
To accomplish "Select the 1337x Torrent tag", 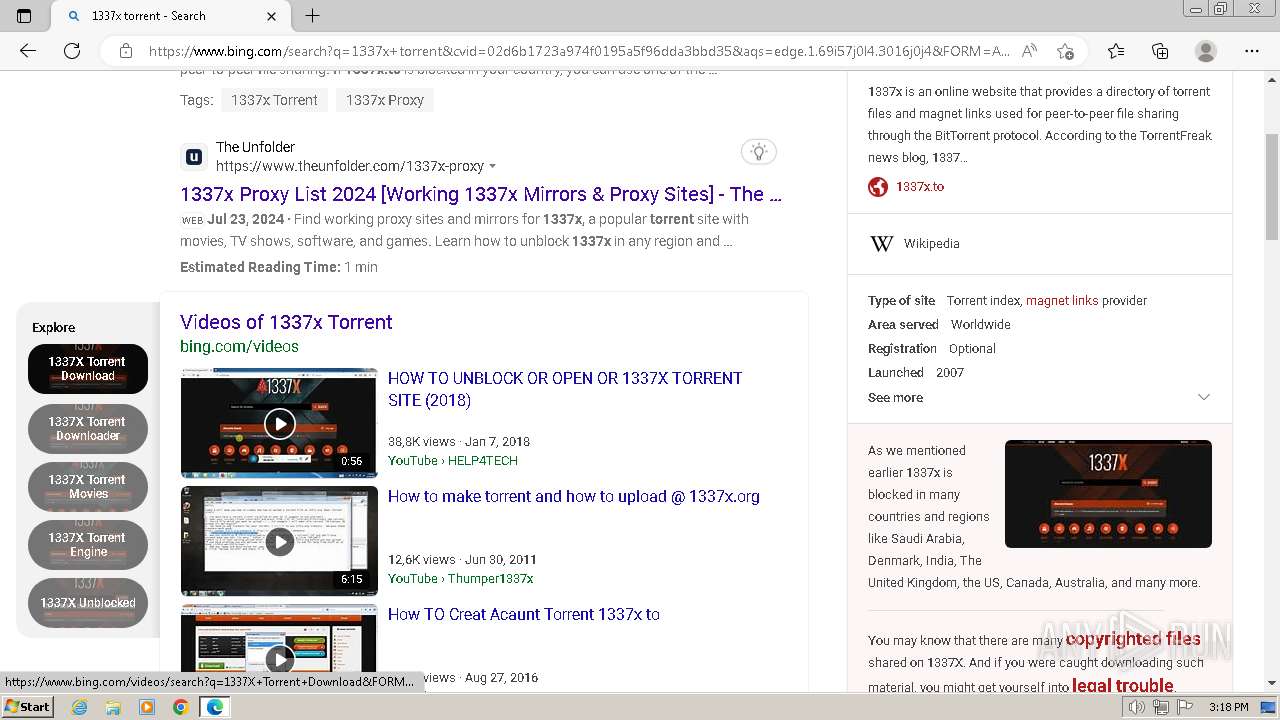I will pyautogui.click(x=274, y=100).
